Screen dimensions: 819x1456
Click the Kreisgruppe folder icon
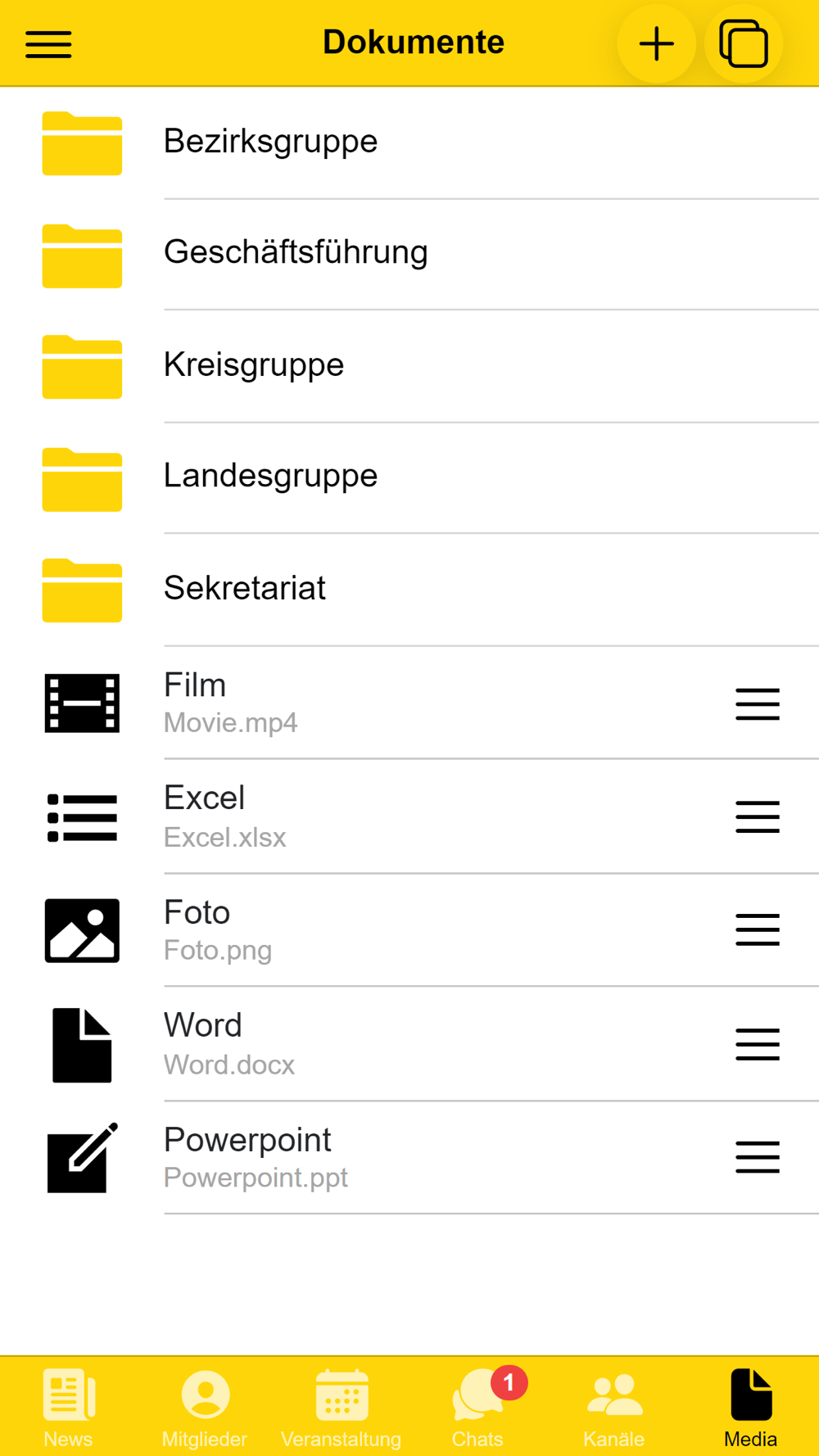82,366
